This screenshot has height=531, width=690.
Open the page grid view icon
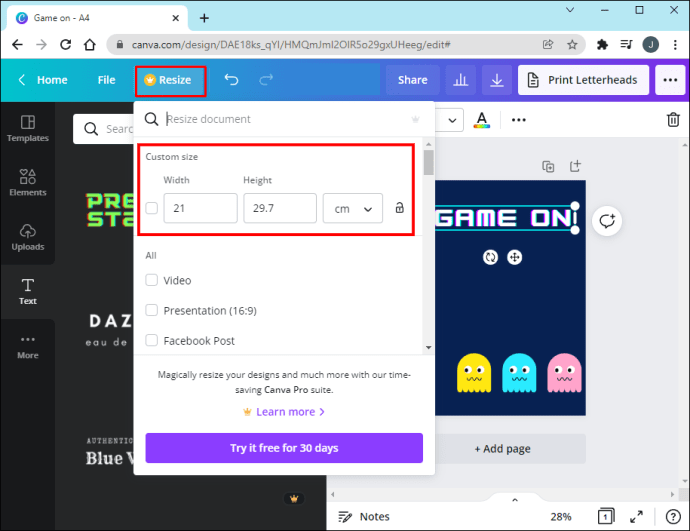(606, 516)
